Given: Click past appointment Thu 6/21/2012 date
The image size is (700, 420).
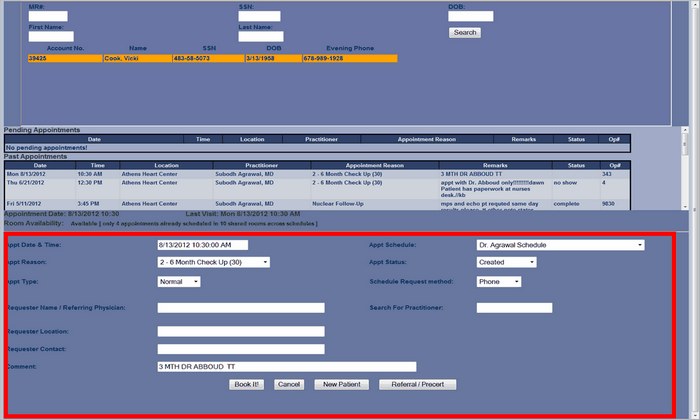Looking at the screenshot, I should [25, 183].
